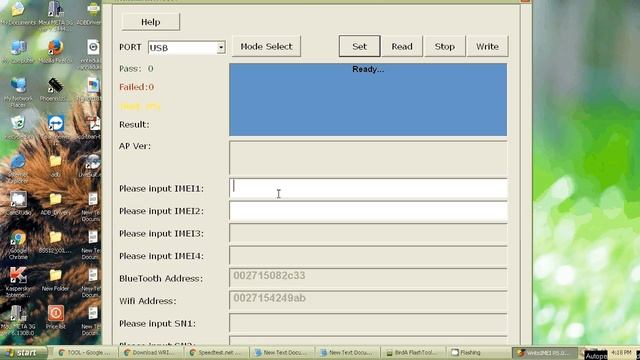Launch the CamStudio desktop icon
This screenshot has width=640, height=360.
pos(18,203)
